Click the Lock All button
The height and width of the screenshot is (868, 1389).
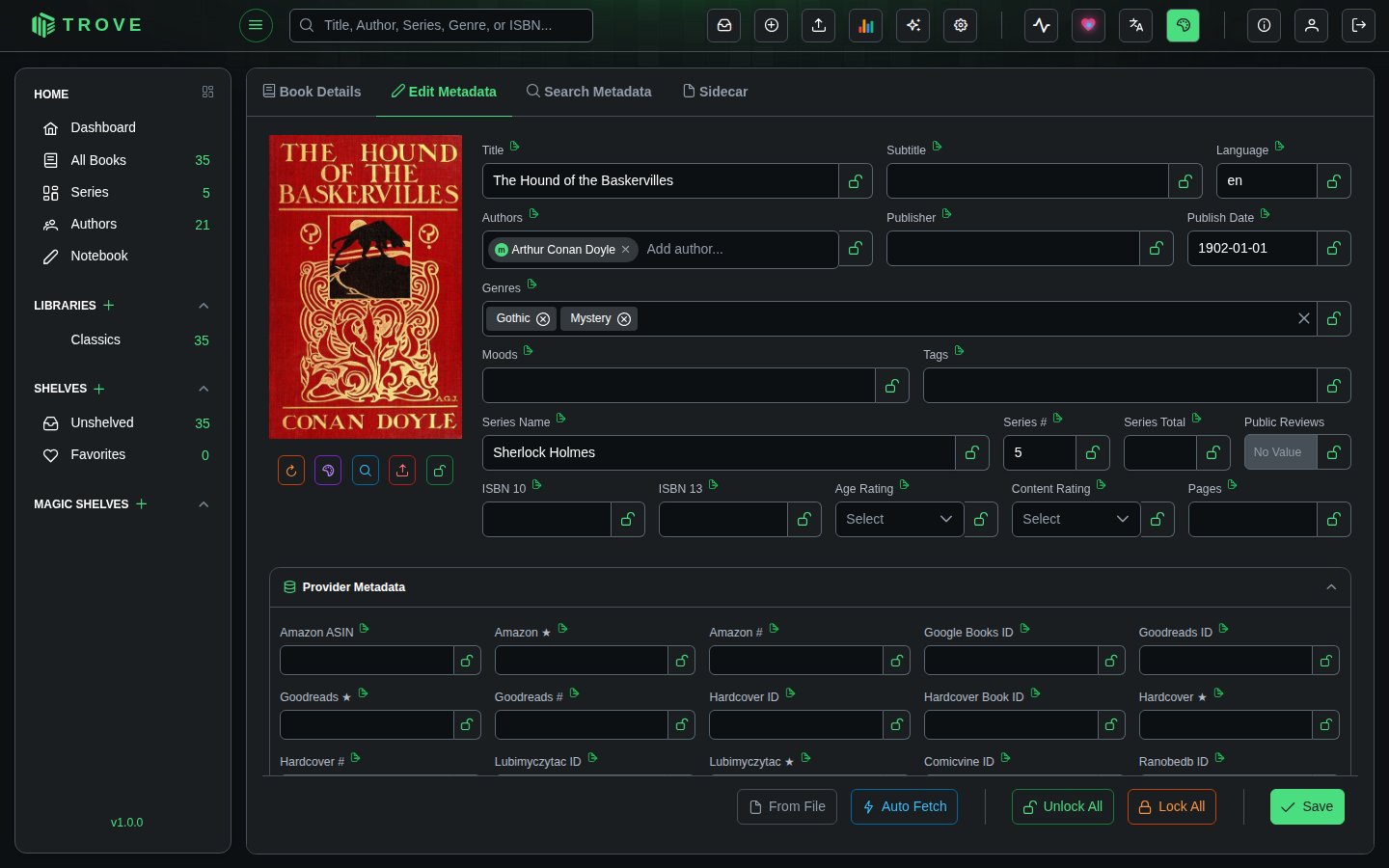(1172, 807)
